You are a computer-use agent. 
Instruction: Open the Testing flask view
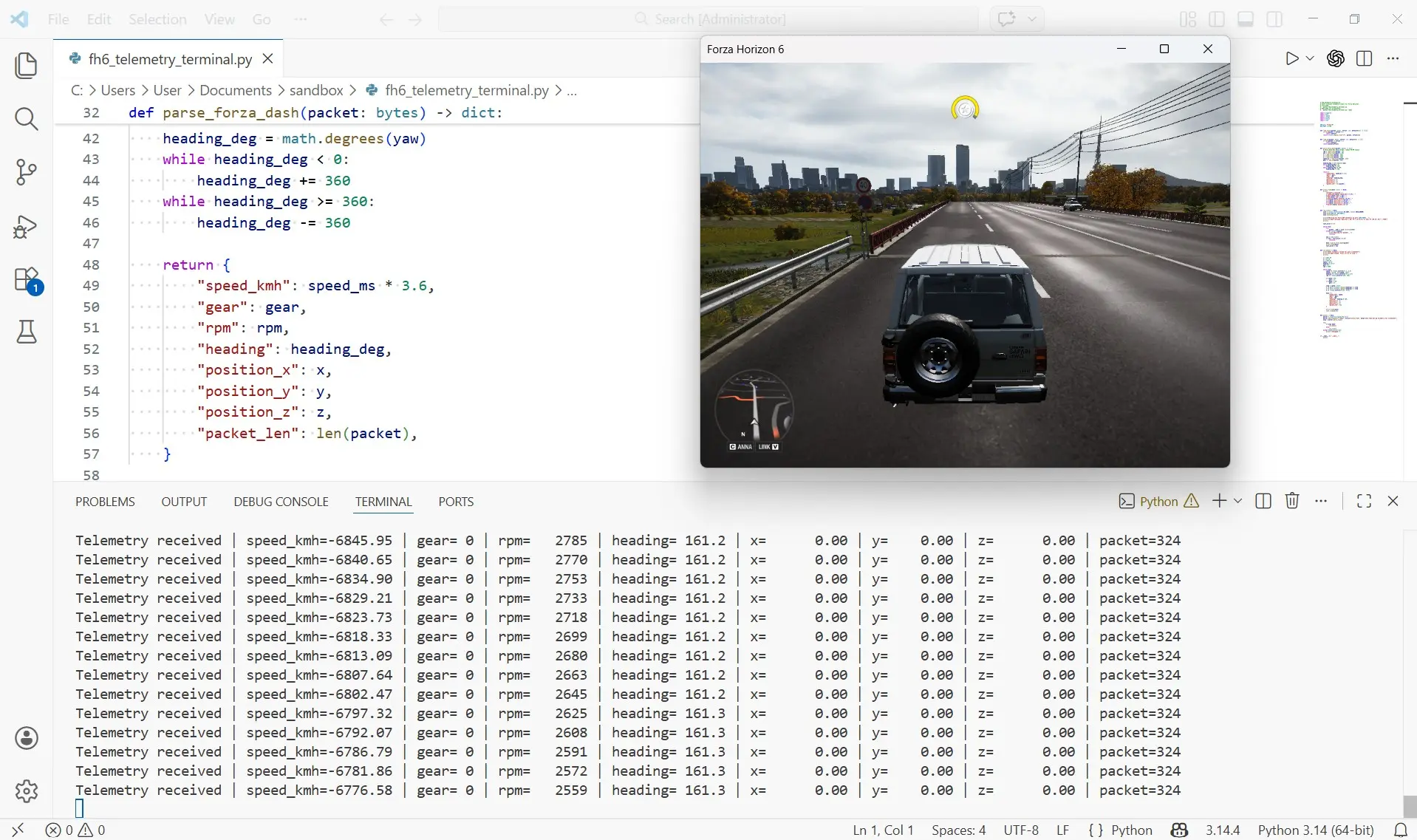(27, 332)
